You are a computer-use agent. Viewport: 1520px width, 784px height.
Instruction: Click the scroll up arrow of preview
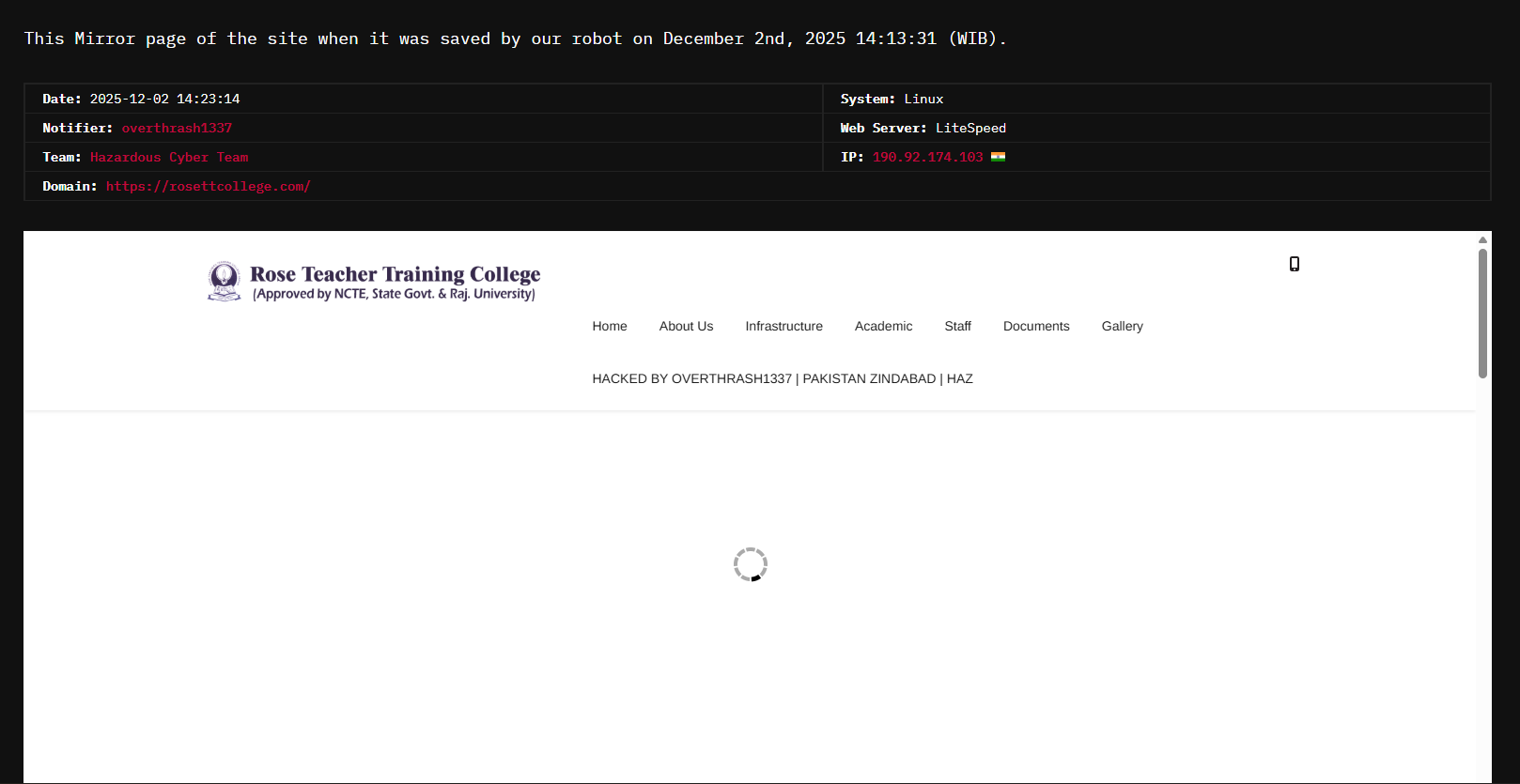pos(1482,239)
